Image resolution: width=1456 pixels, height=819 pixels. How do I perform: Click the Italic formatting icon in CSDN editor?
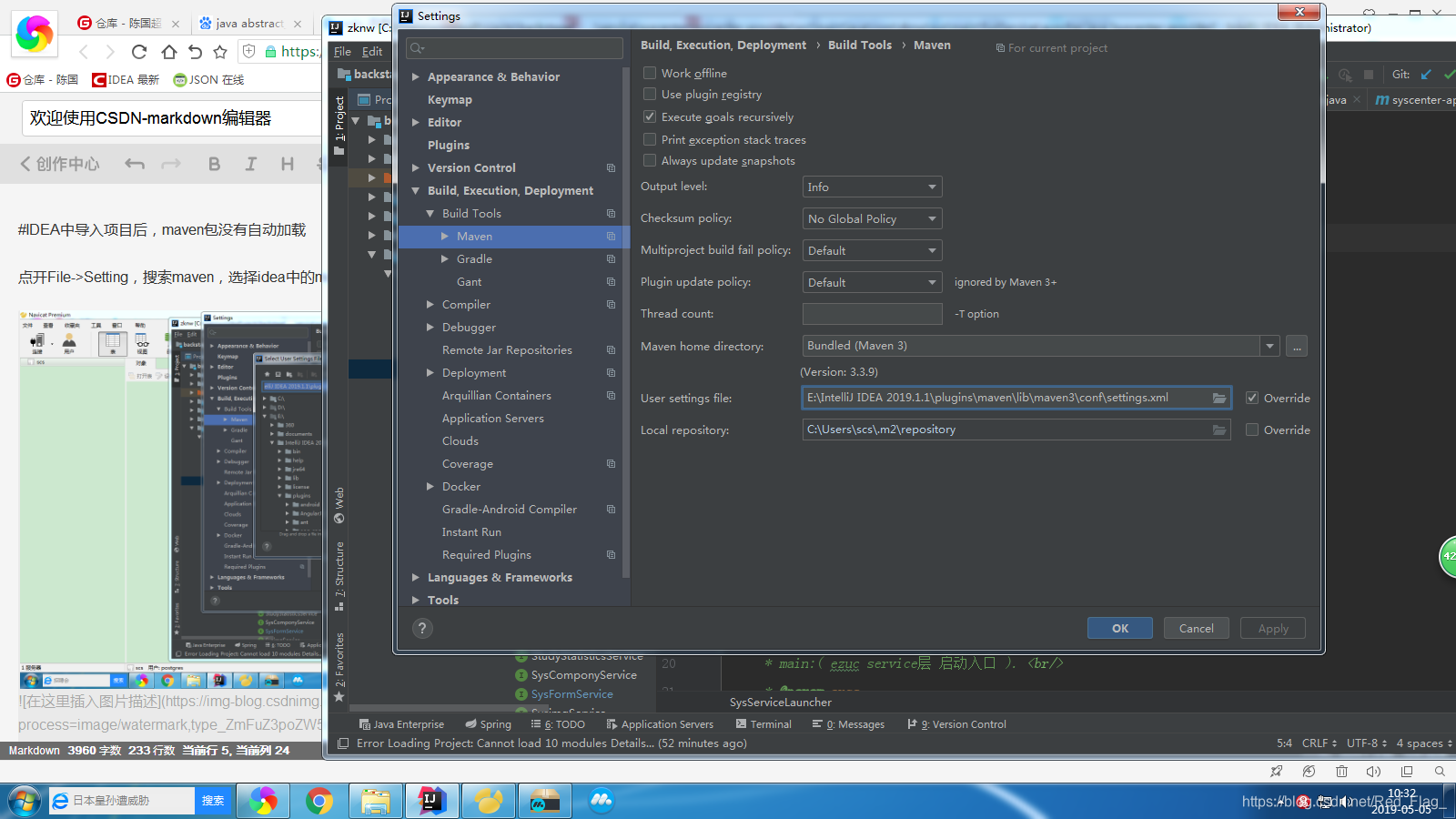pos(250,164)
